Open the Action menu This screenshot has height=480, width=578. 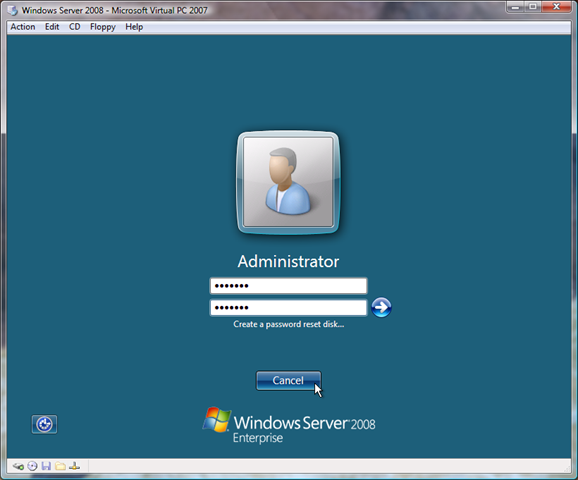tap(23, 27)
